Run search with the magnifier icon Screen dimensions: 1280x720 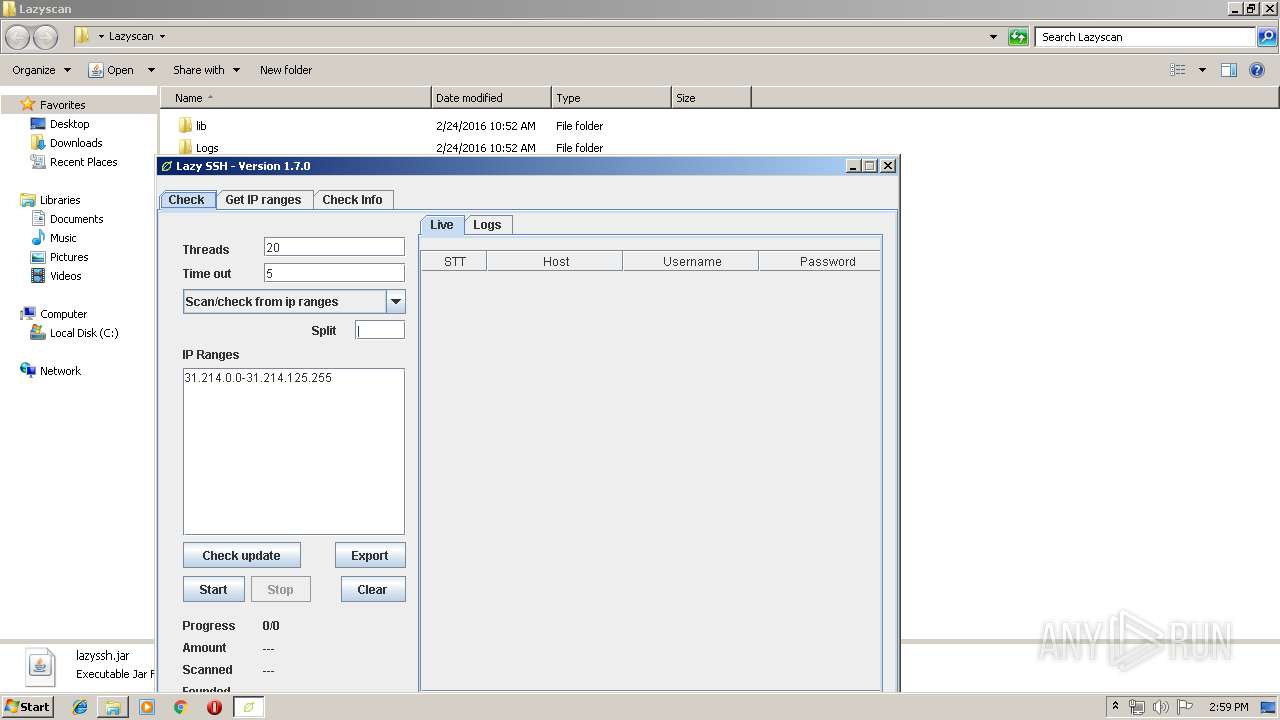[1267, 37]
